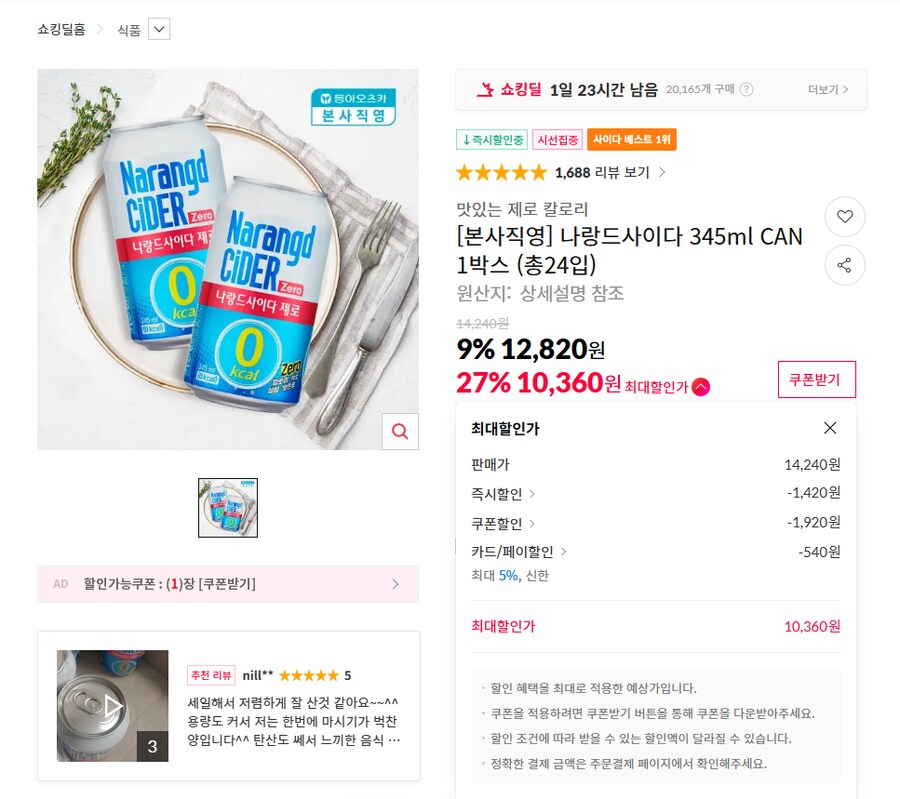Viewport: 900px width, 799px height.
Task: Select the product thumbnail below the main image
Action: pyautogui.click(x=227, y=507)
